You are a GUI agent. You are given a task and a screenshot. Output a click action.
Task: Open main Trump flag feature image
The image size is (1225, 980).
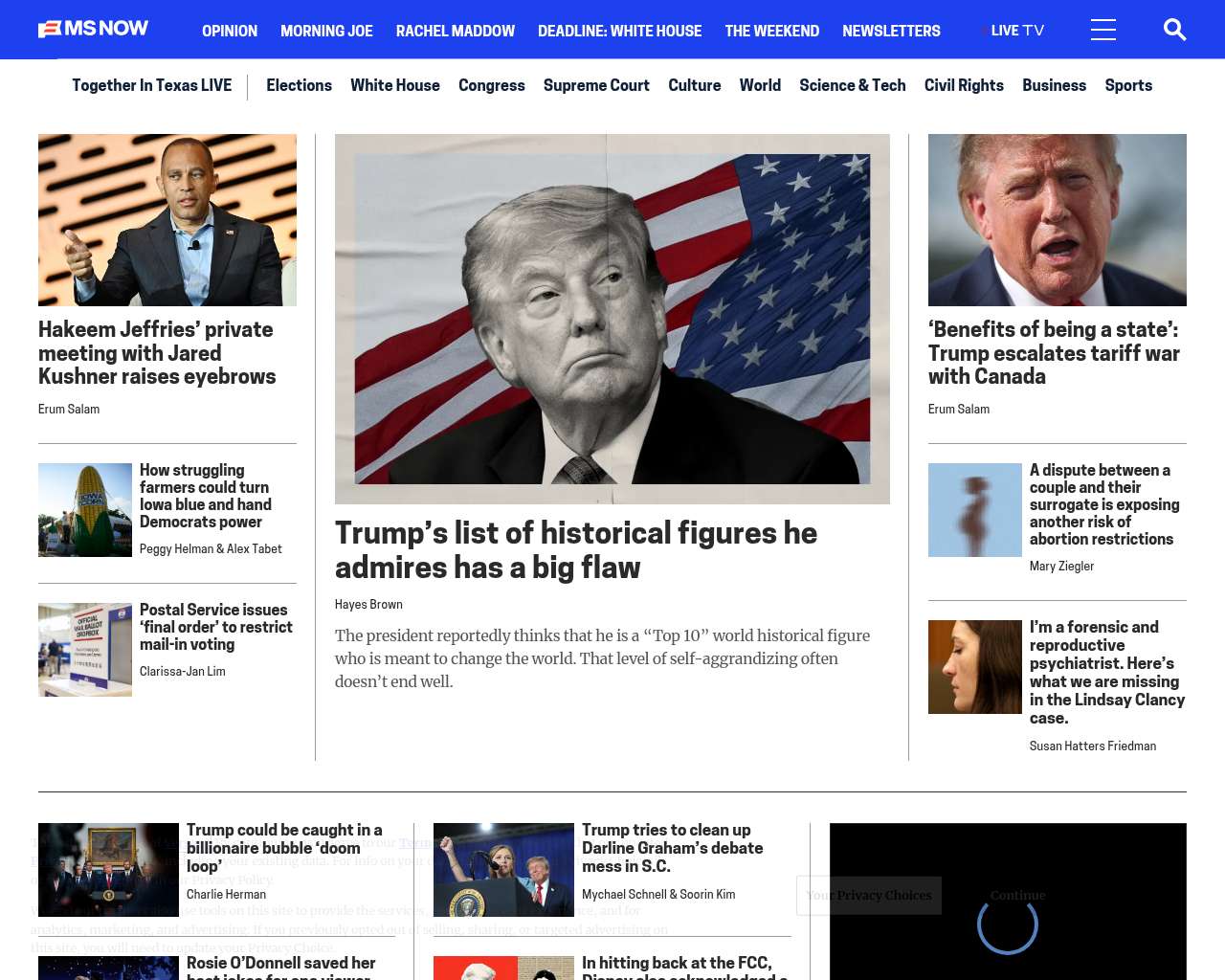[x=612, y=319]
